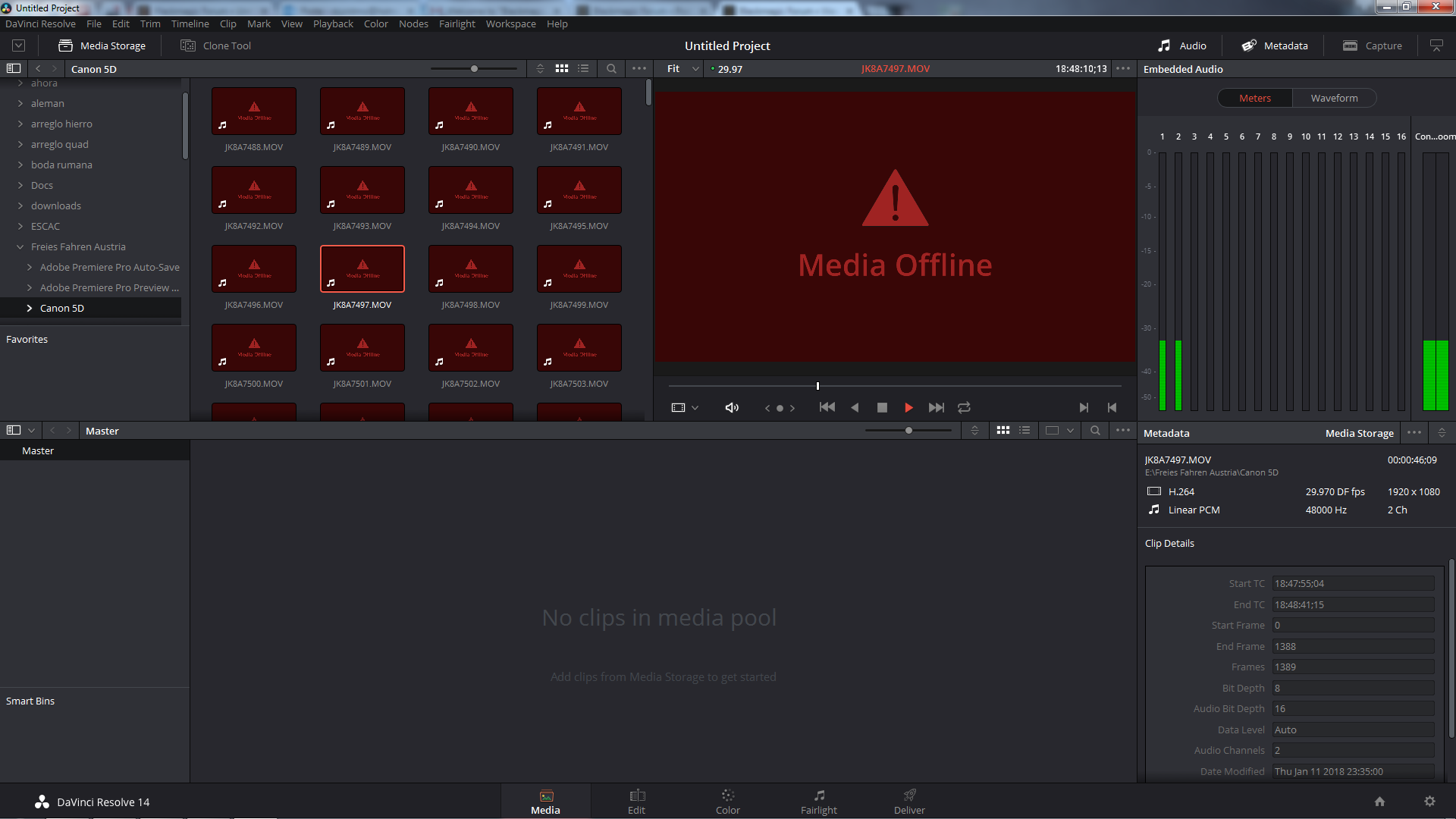The width and height of the screenshot is (1456, 819).
Task: Switch to Waveform tab
Action: [x=1334, y=98]
